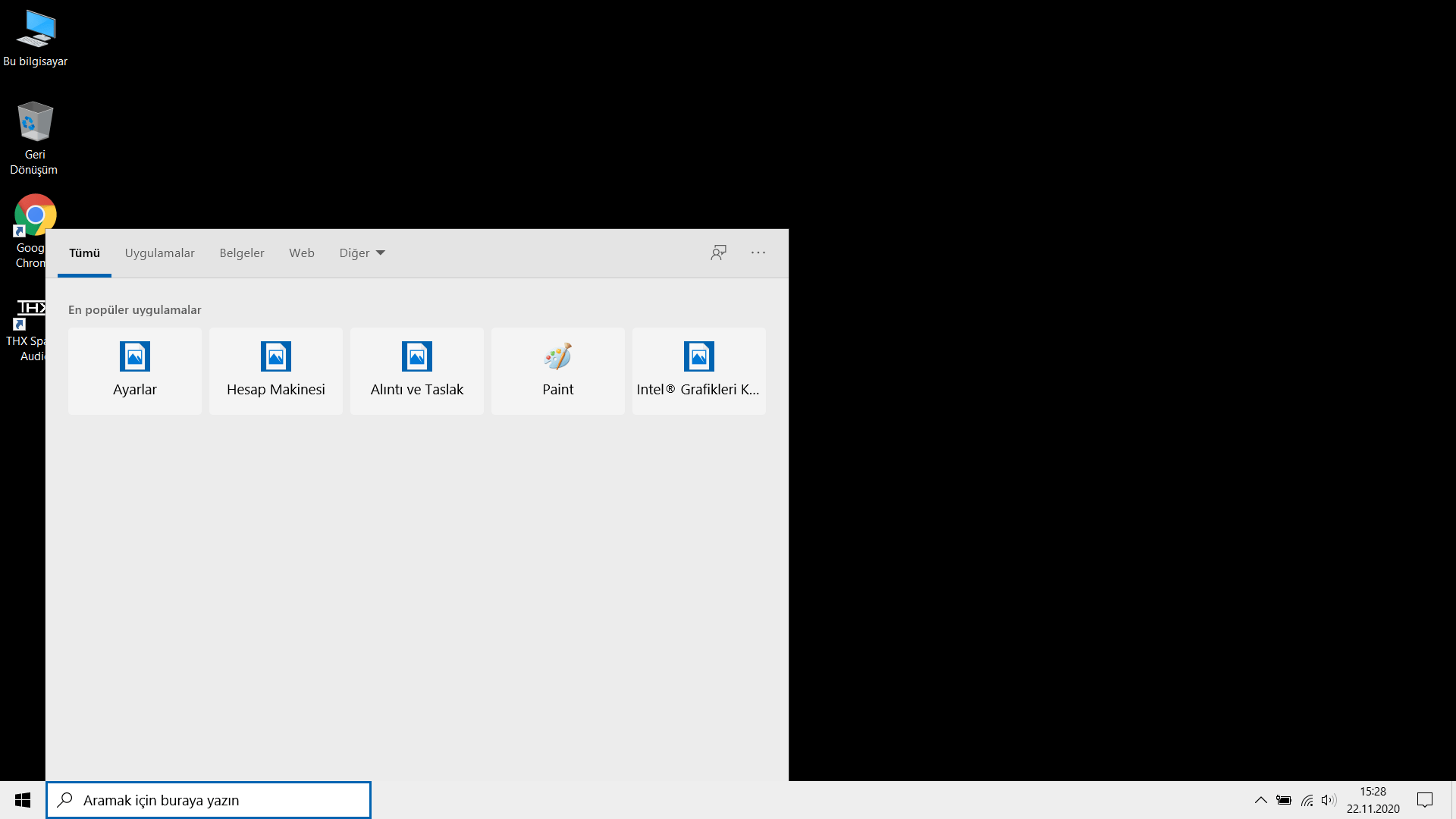Switch to the Uygulamalar tab
1456x819 pixels.
159,253
